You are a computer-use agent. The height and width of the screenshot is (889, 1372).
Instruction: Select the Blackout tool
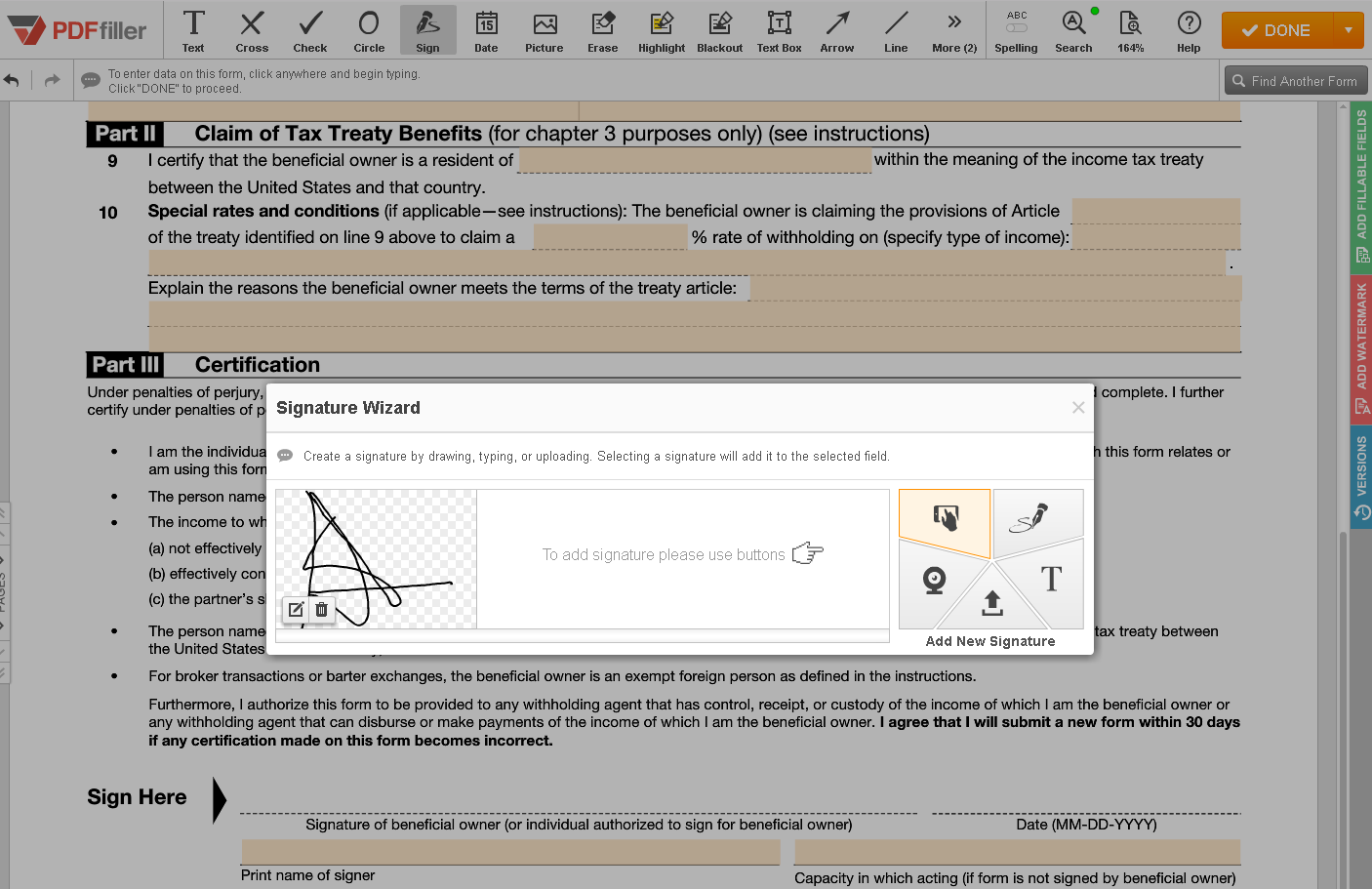point(719,30)
